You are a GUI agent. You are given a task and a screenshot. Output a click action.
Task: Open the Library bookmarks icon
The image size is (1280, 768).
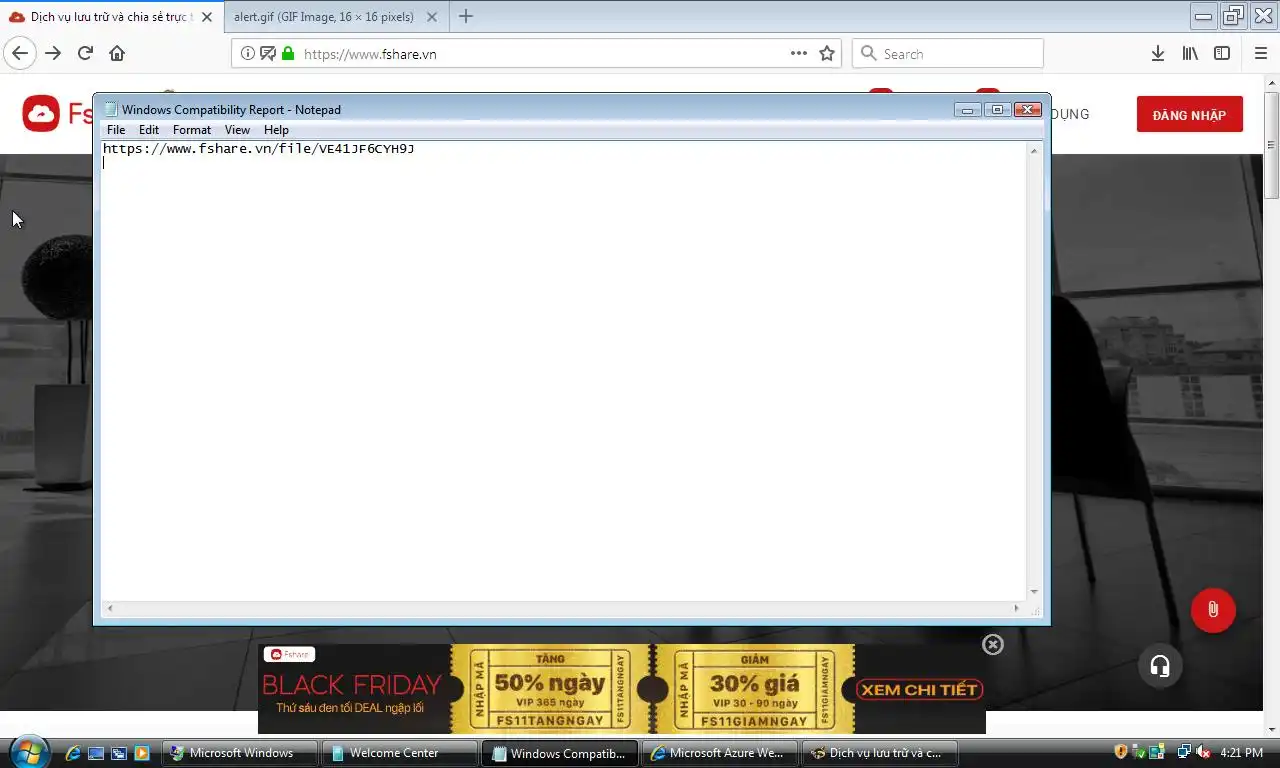pyautogui.click(x=1190, y=54)
